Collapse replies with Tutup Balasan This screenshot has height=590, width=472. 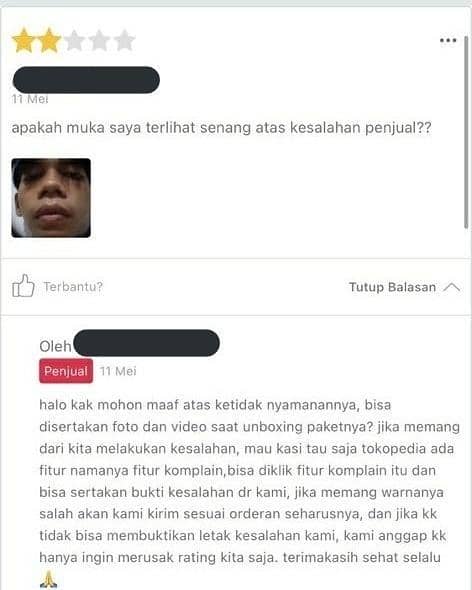coord(392,287)
